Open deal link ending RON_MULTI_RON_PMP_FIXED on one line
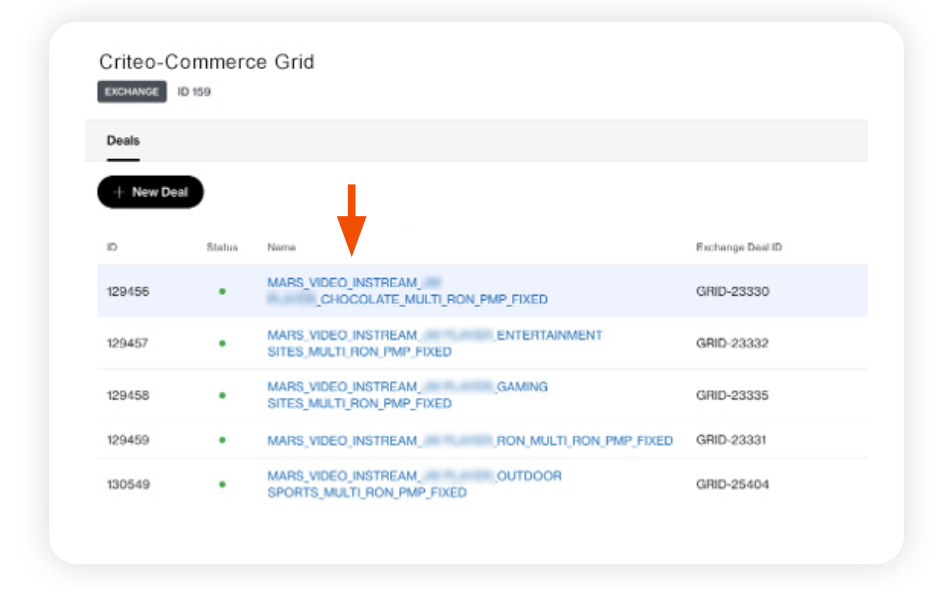 pos(469,440)
